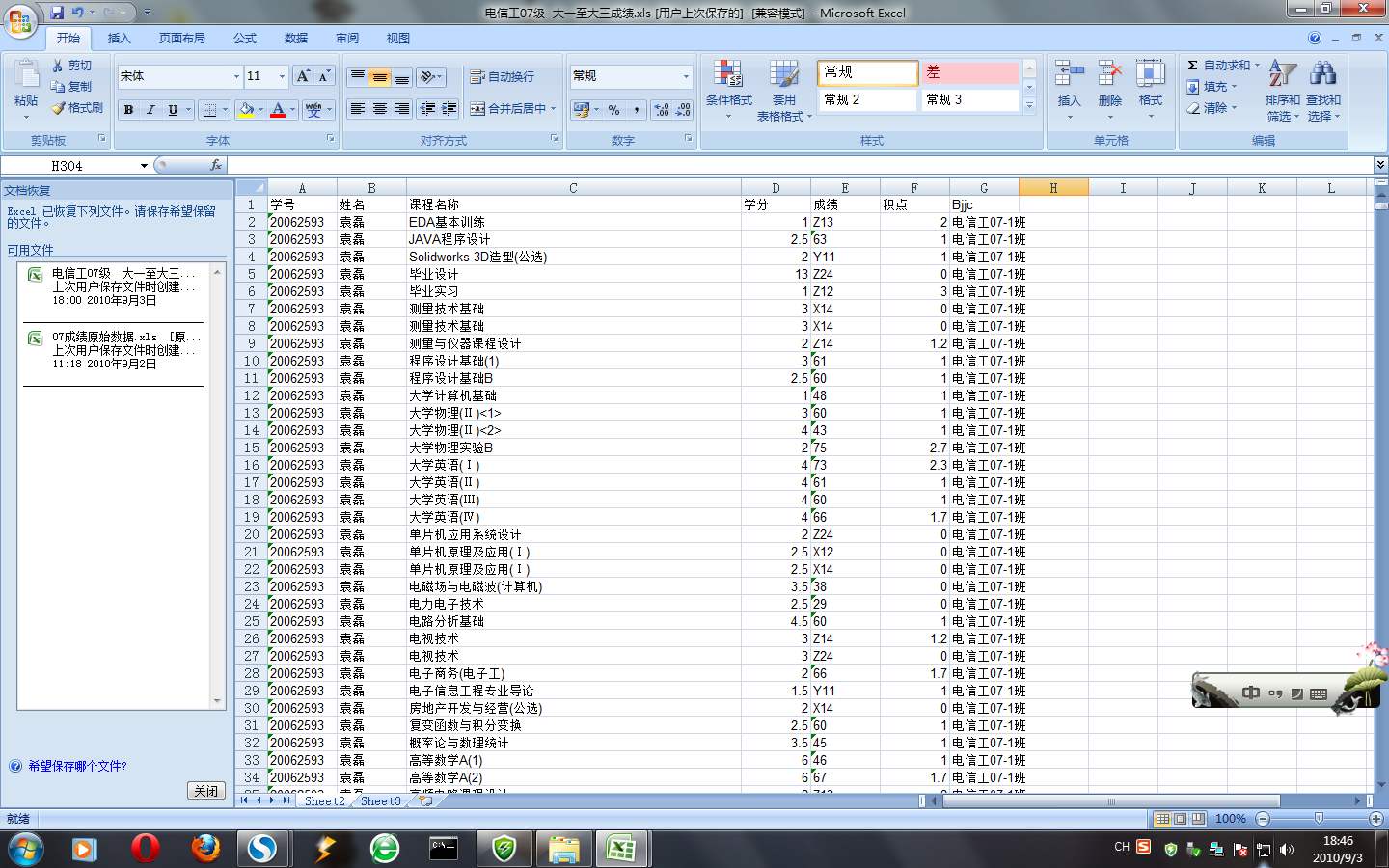The image size is (1389, 868).
Task: Switch to Page Break Preview in status bar
Action: [1198, 819]
